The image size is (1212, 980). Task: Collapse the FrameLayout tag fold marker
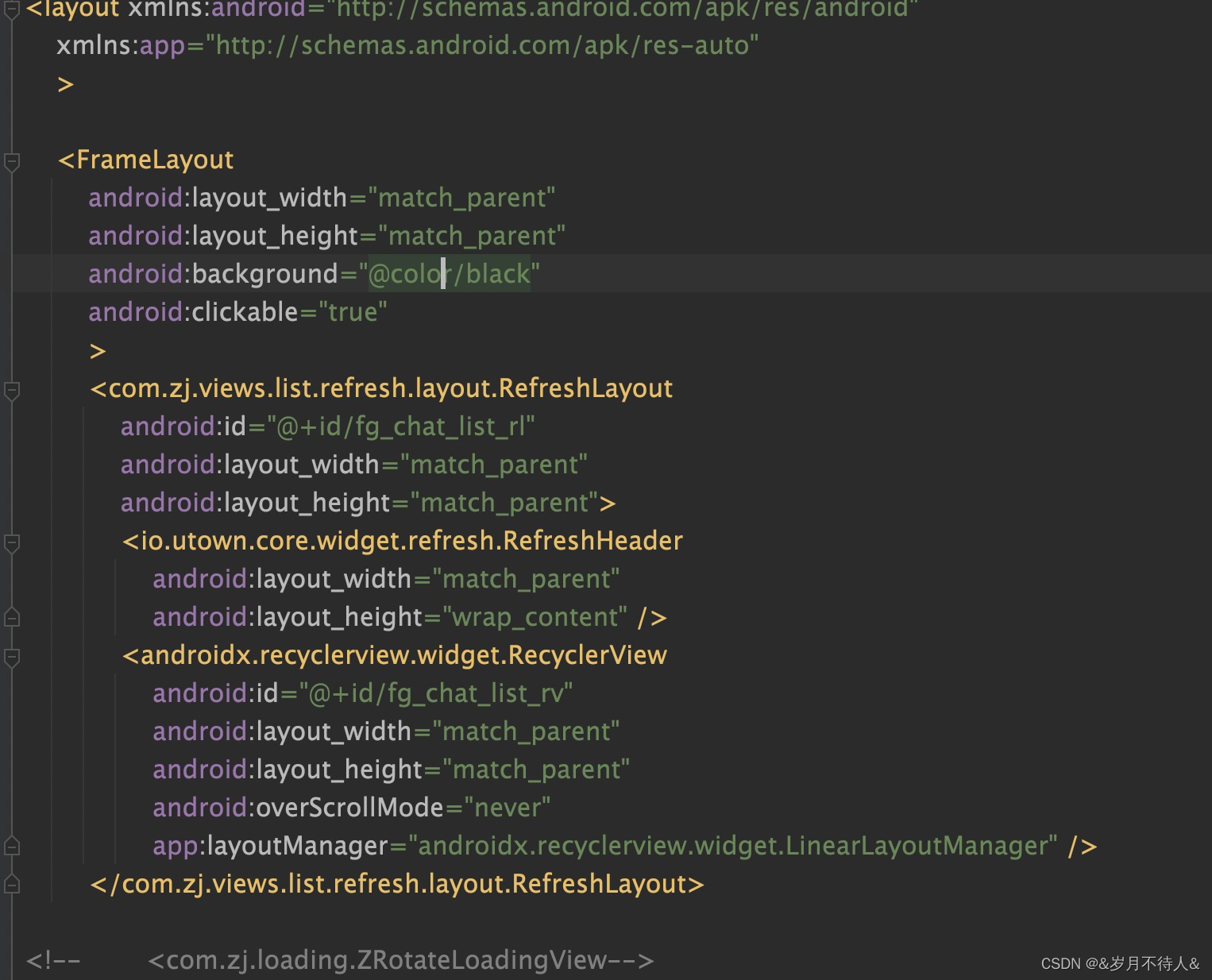[x=12, y=161]
